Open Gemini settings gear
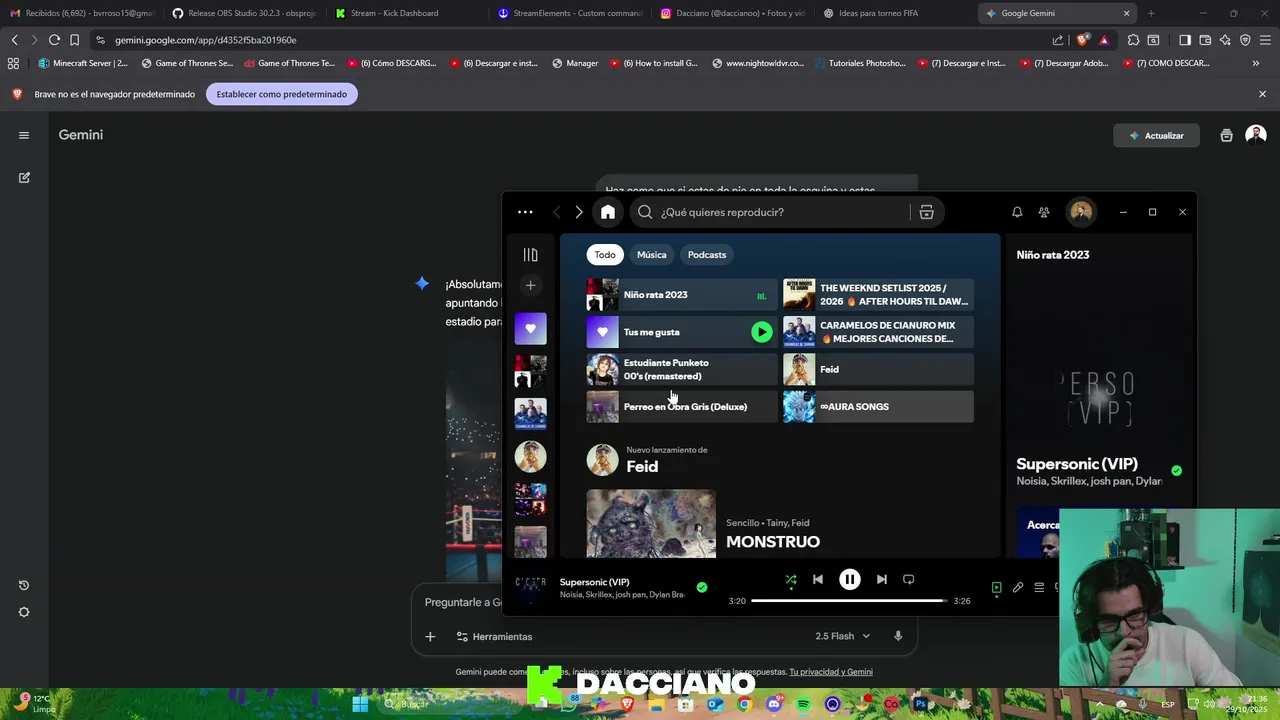Viewport: 1280px width, 720px height. coord(24,612)
